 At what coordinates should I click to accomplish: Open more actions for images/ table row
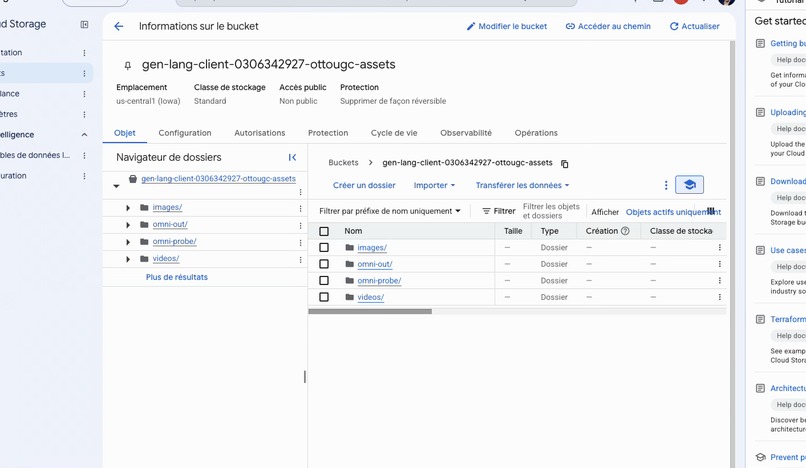[x=720, y=247]
